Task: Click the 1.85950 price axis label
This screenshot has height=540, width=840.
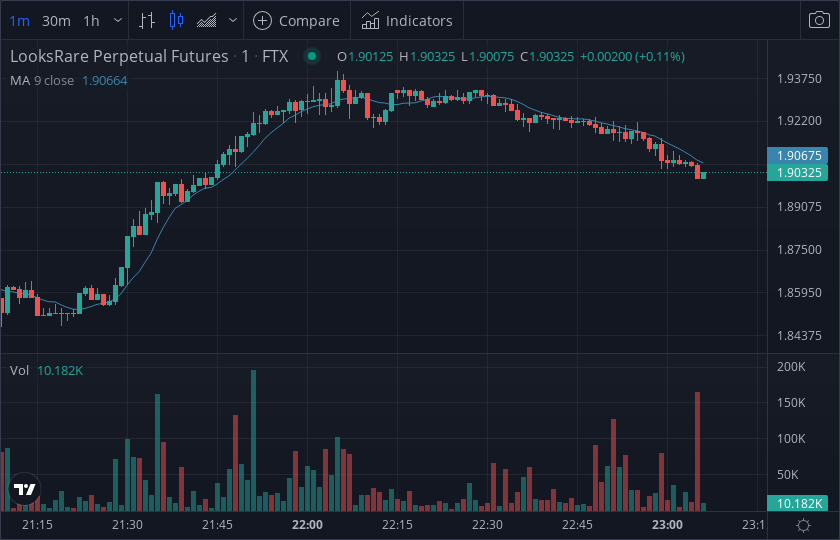Action: point(799,293)
